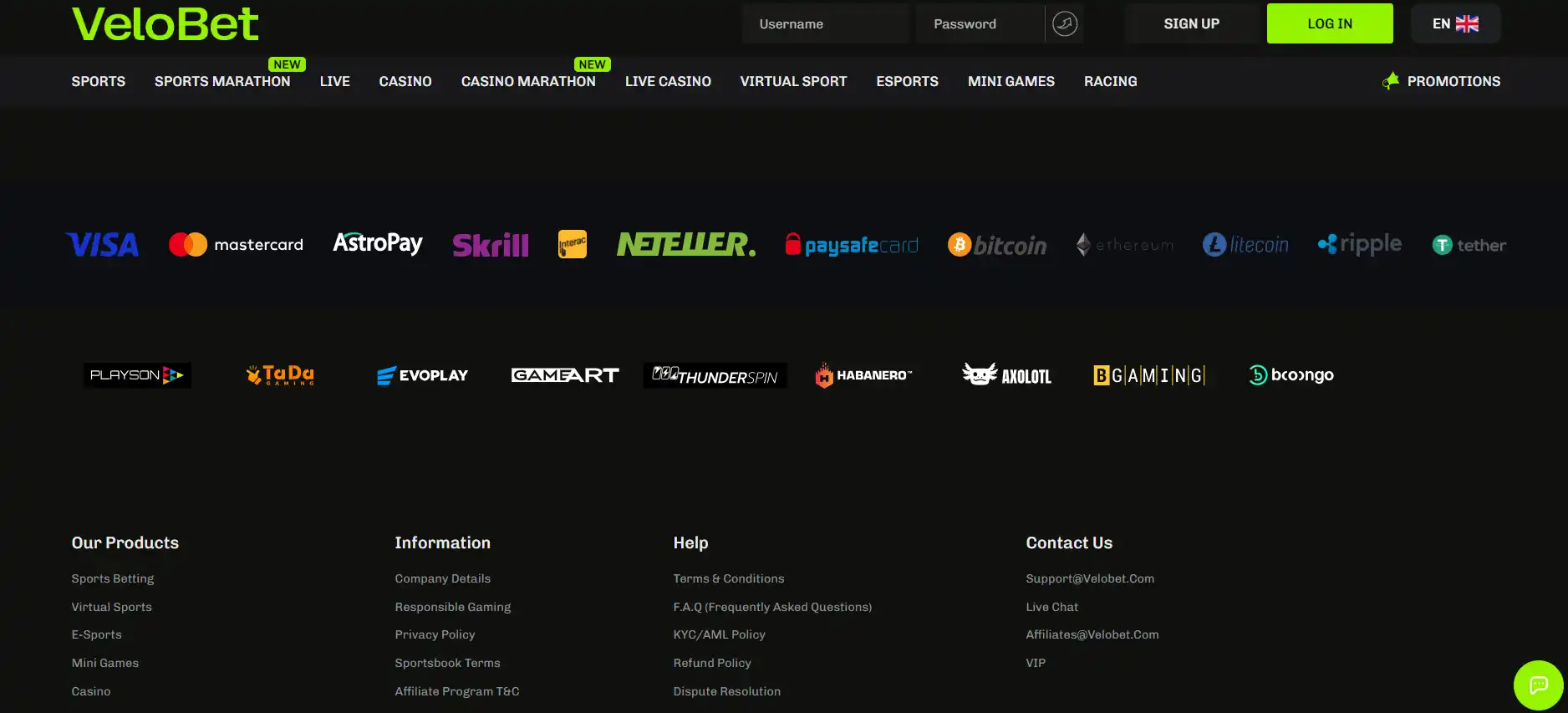The image size is (1568, 713).
Task: Click the green Log In button
Action: [1330, 23]
